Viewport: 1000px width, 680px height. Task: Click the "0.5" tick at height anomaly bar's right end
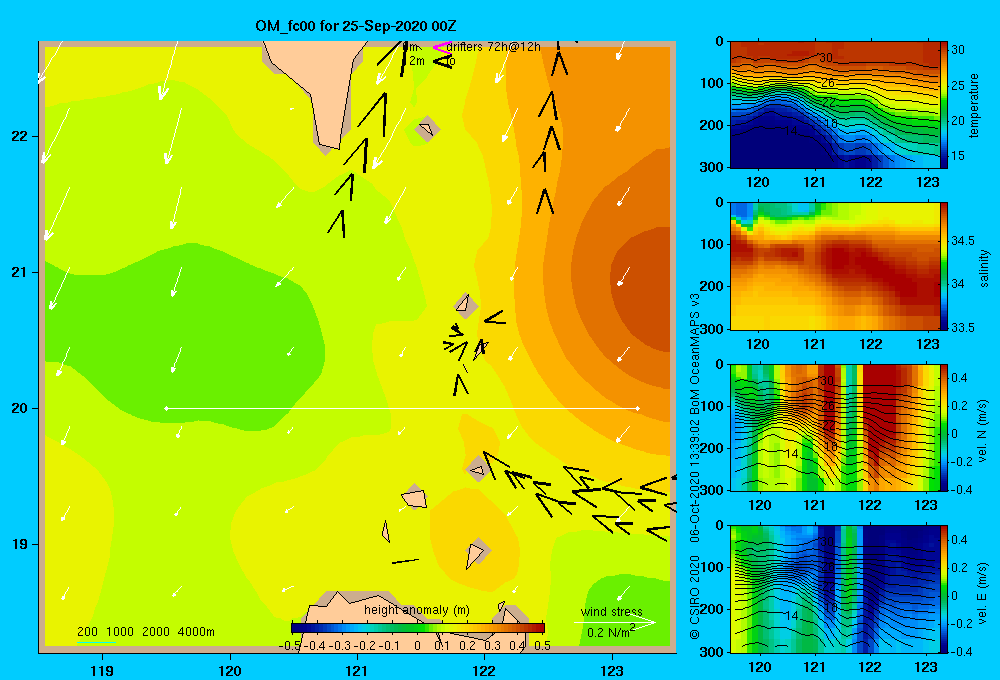pos(542,646)
